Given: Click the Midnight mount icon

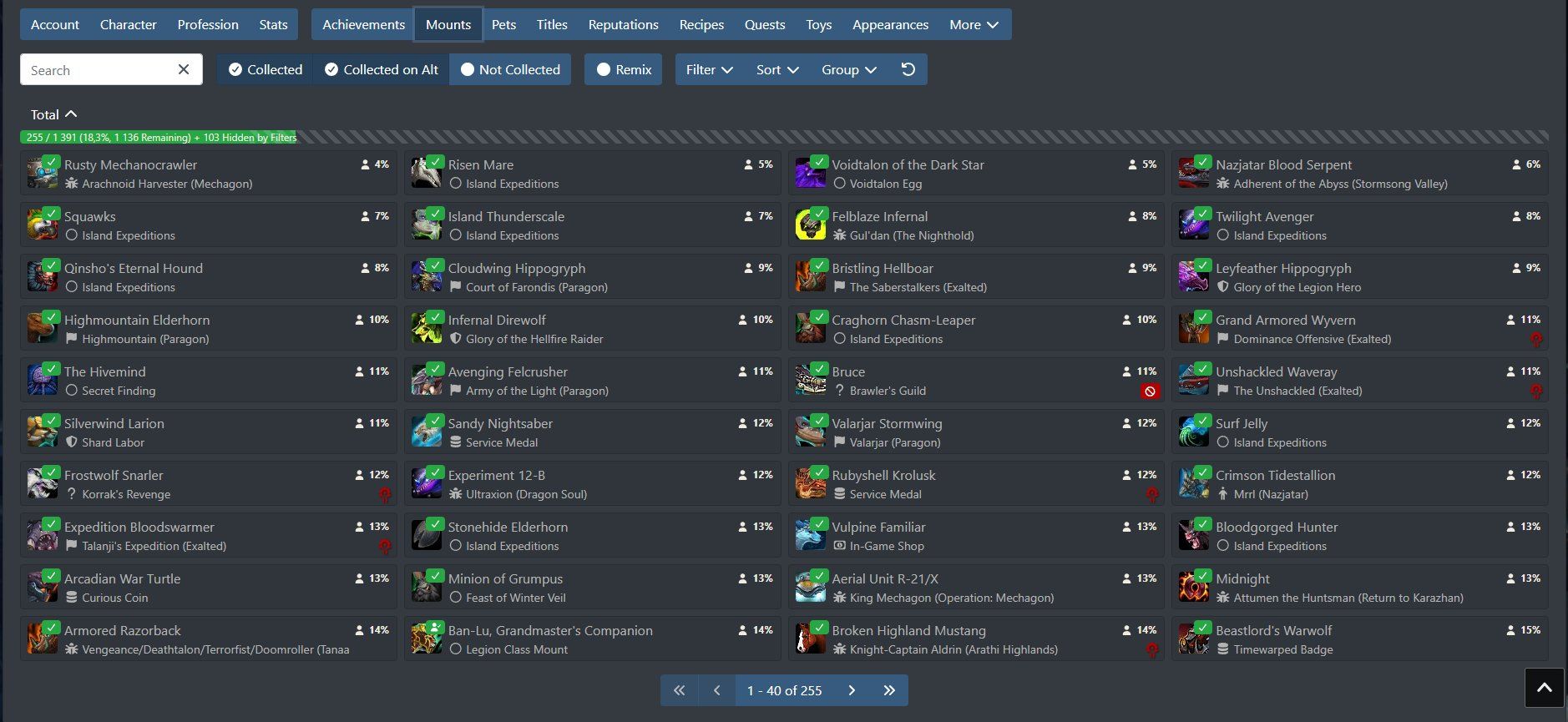Looking at the screenshot, I should tap(1194, 587).
